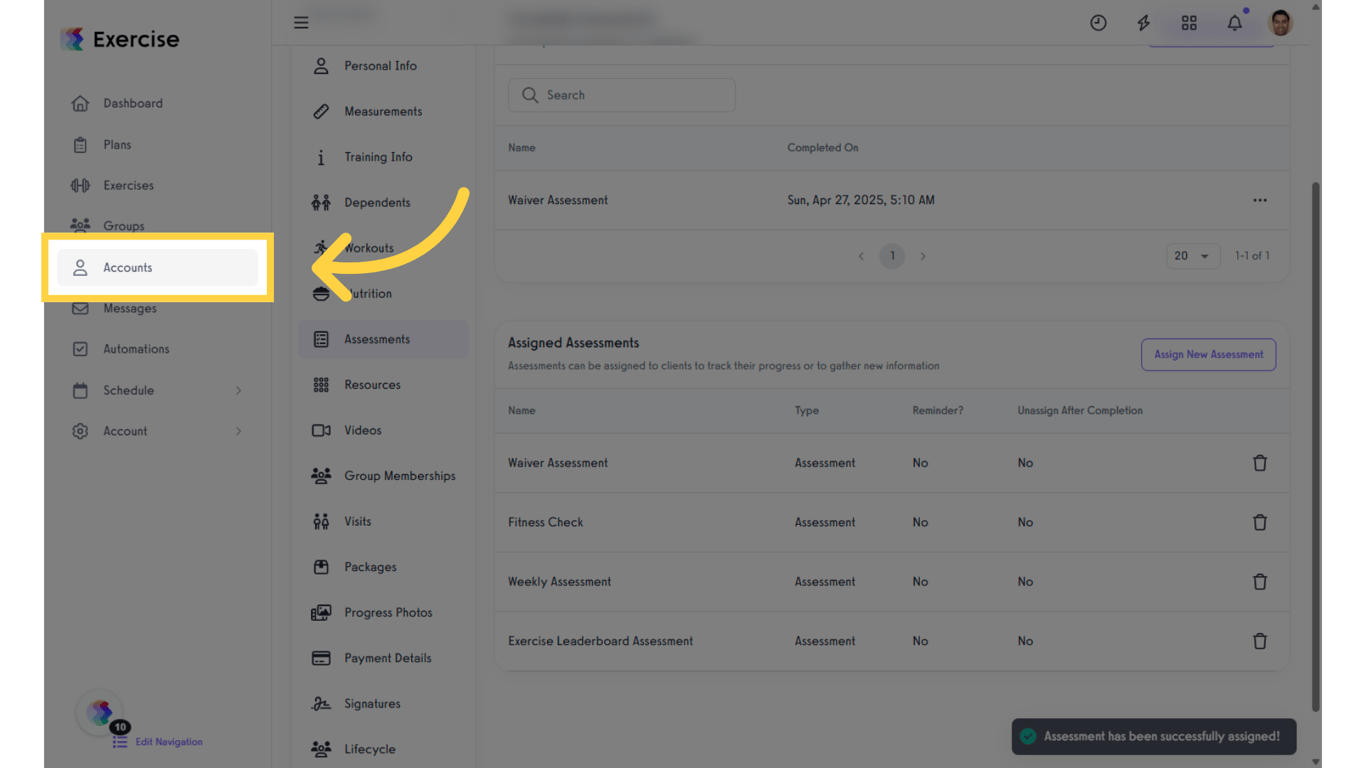The height and width of the screenshot is (768, 1366).
Task: Open the Accounts navigation item
Action: tap(127, 267)
